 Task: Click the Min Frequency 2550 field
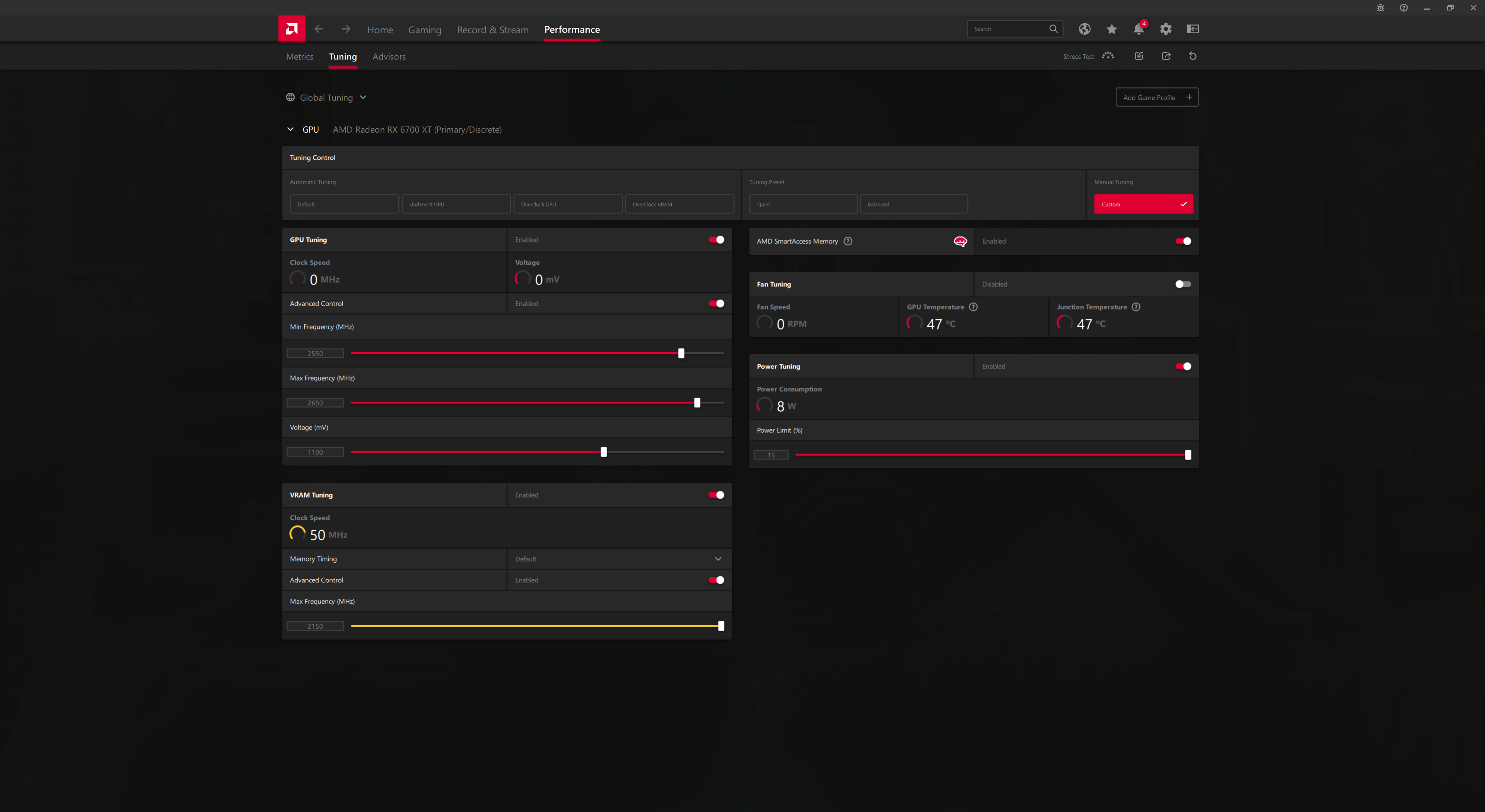pos(315,353)
